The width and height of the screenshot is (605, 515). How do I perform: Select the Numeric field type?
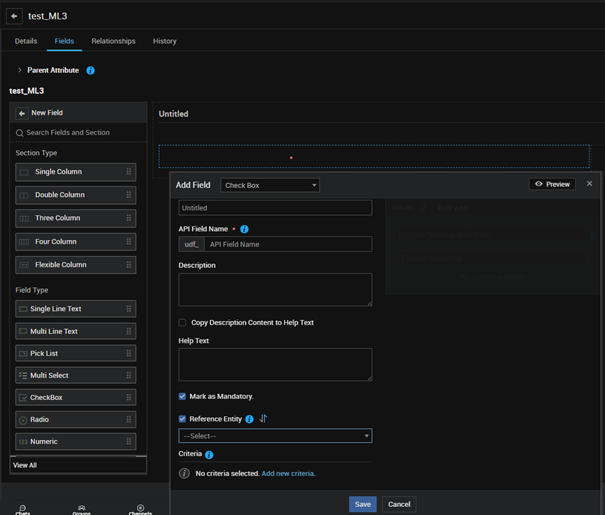pyautogui.click(x=76, y=441)
